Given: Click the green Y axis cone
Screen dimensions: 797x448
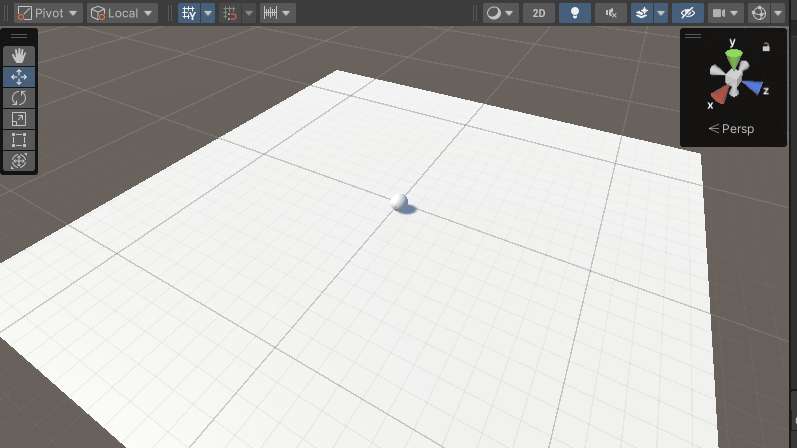Looking at the screenshot, I should coord(733,58).
